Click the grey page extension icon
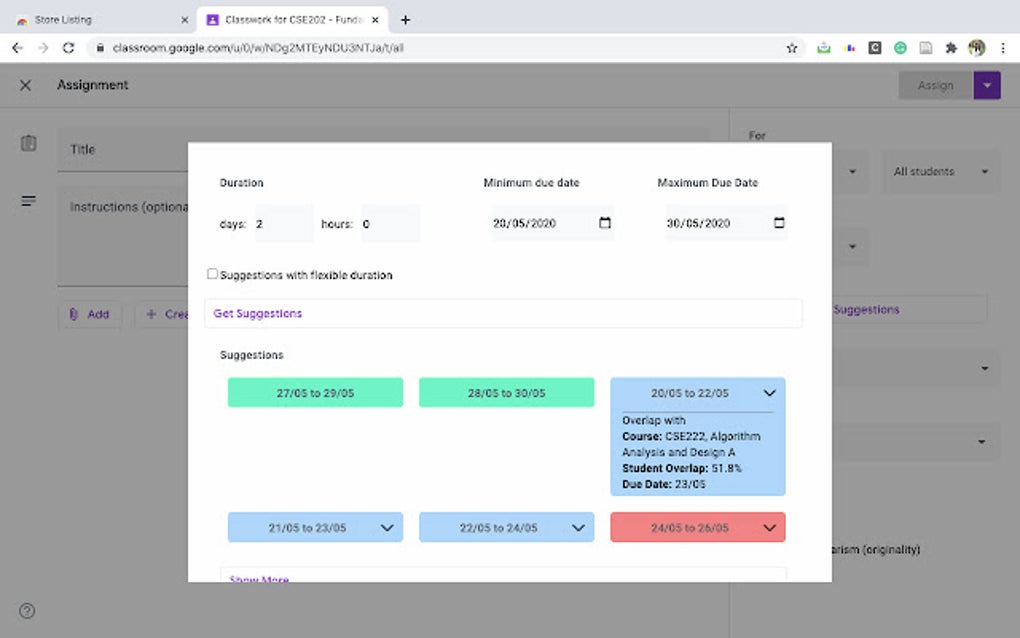Image resolution: width=1020 pixels, height=638 pixels. [x=926, y=47]
